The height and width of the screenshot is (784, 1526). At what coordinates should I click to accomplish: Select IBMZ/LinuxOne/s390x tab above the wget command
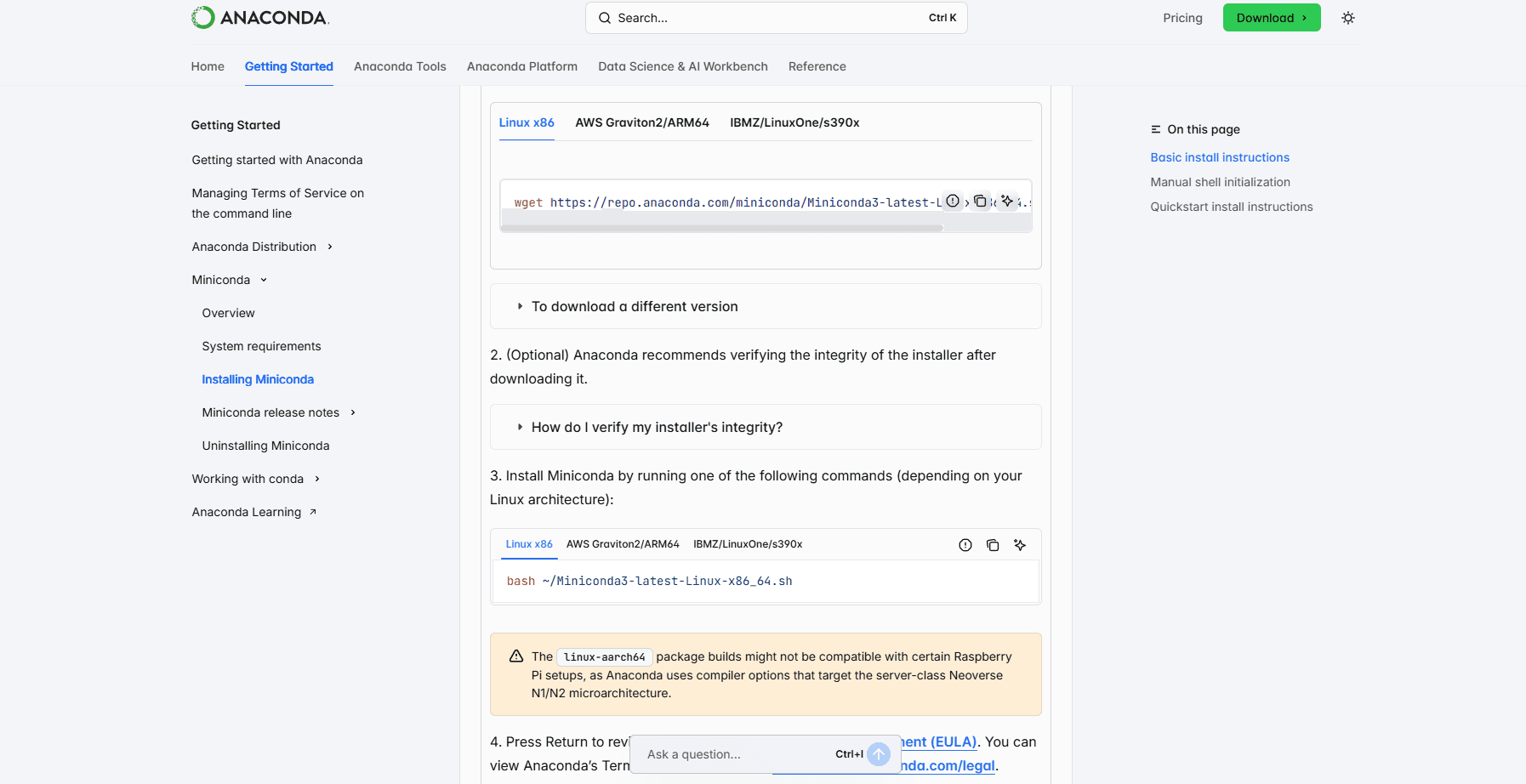click(x=794, y=122)
